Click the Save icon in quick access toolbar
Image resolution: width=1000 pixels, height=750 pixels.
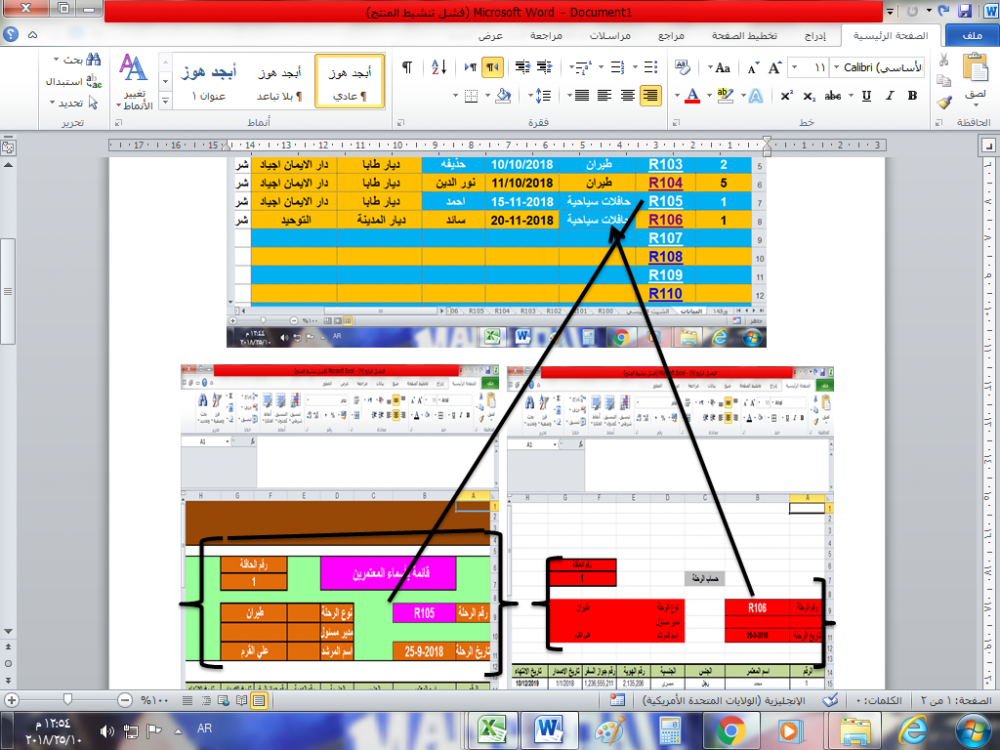(x=965, y=11)
